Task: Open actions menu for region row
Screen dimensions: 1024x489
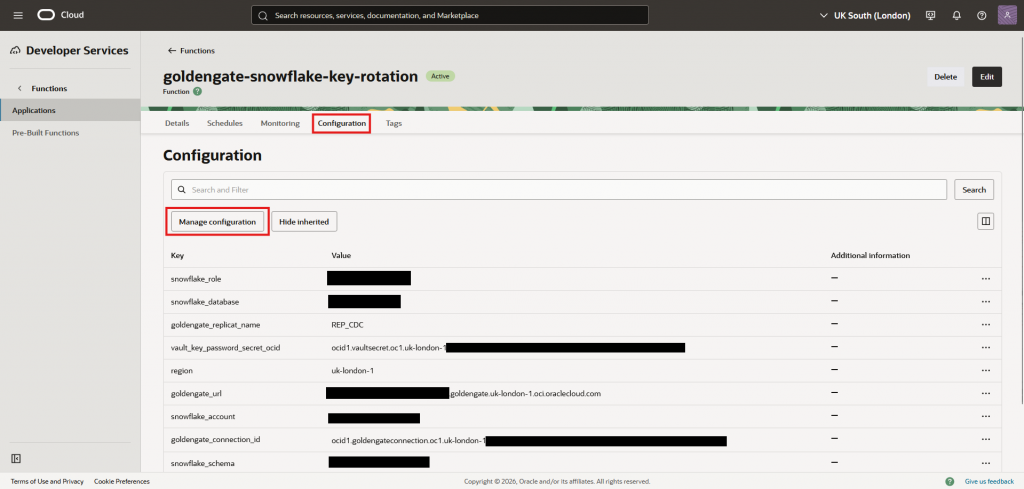Action: [x=985, y=371]
